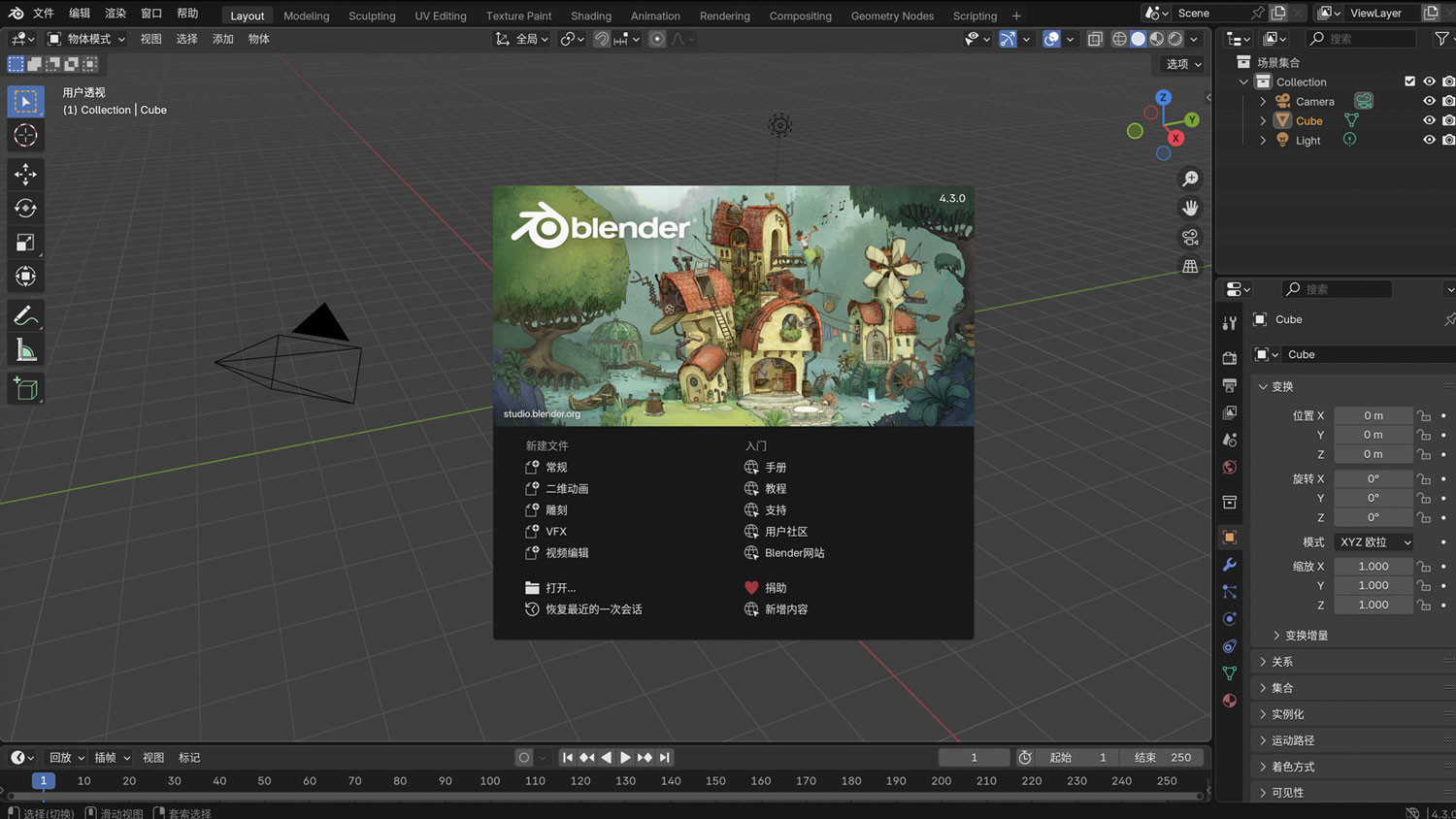Pick the Annotate tool

pyautogui.click(x=25, y=312)
